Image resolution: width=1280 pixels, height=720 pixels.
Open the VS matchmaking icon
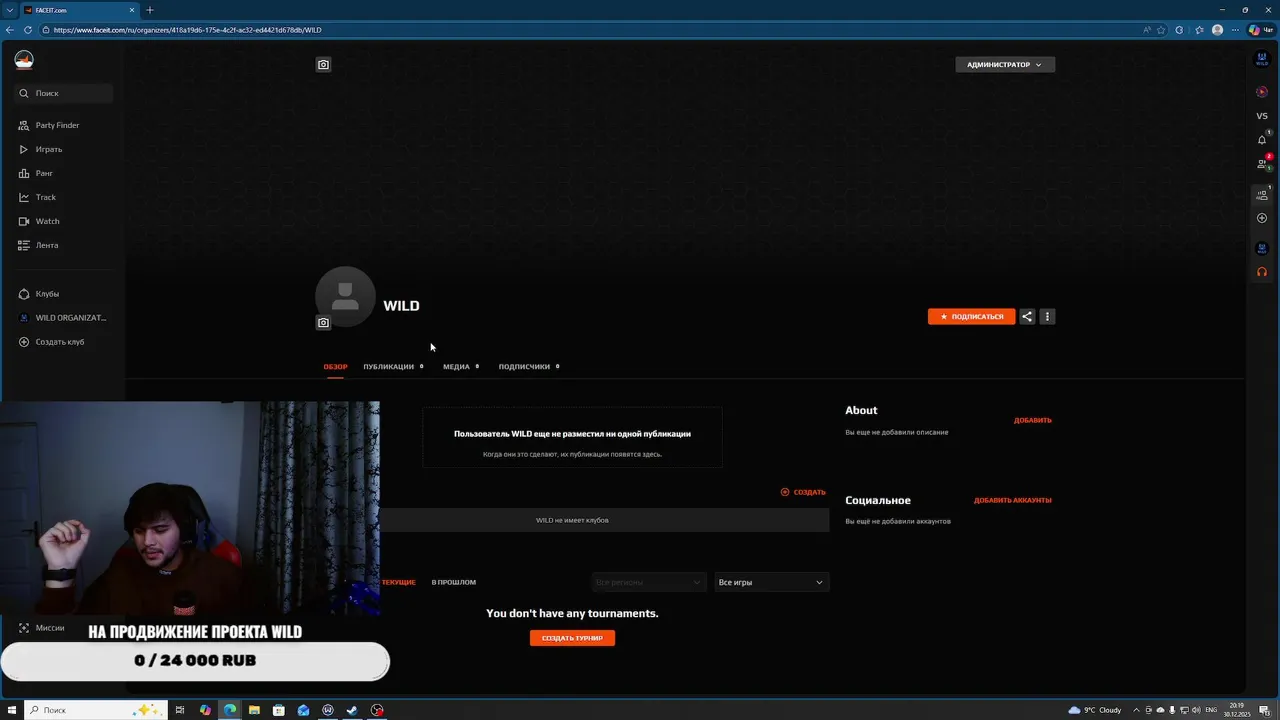click(x=1262, y=116)
